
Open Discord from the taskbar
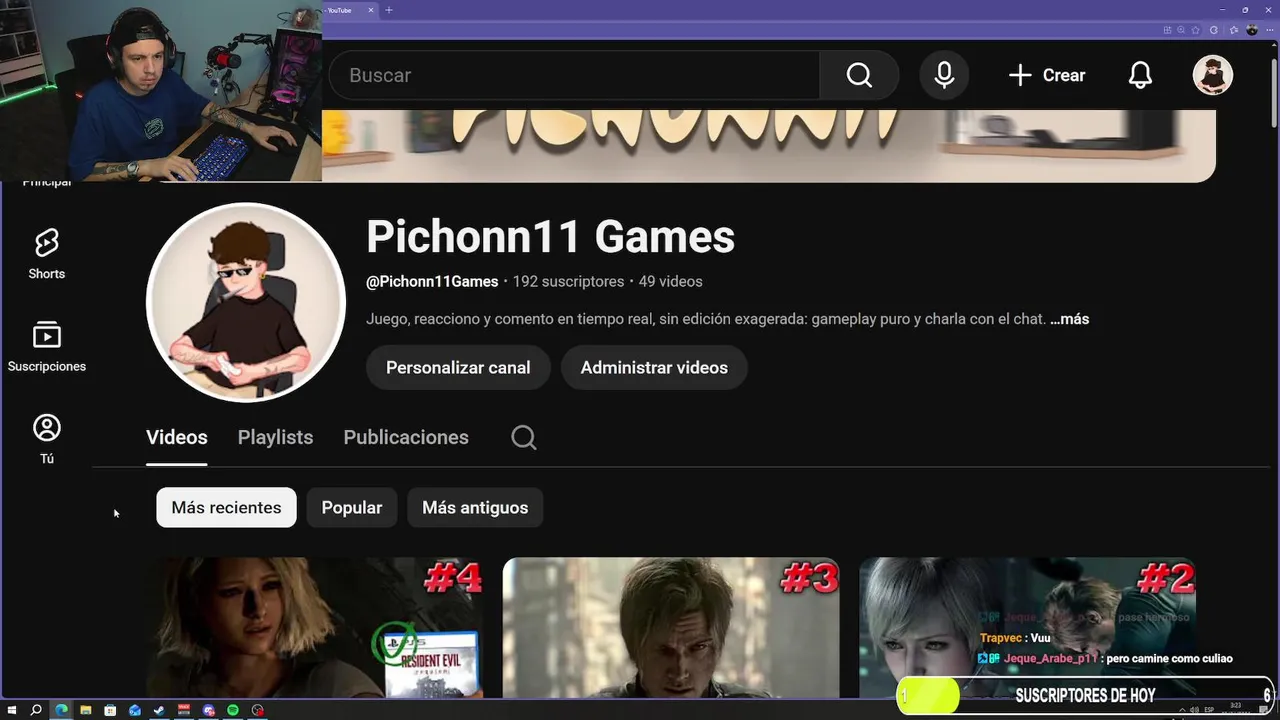[x=208, y=710]
